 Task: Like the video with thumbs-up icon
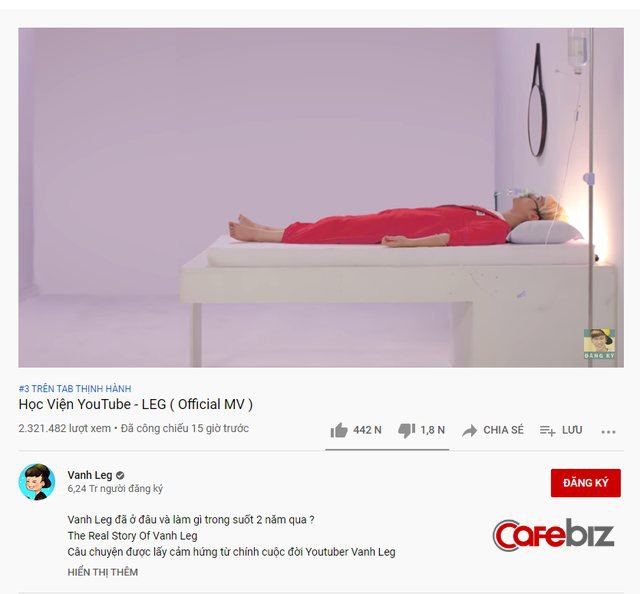tap(339, 430)
